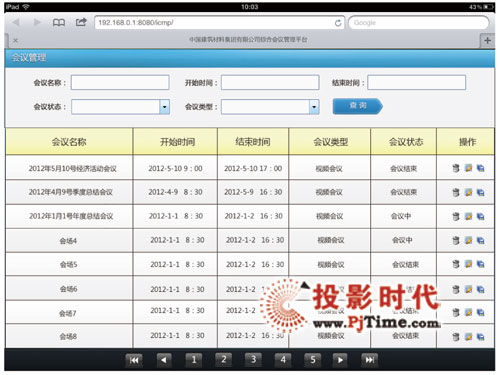500x375 pixels.
Task: Remove the 会场5 meeting using trash icon
Action: point(456,264)
